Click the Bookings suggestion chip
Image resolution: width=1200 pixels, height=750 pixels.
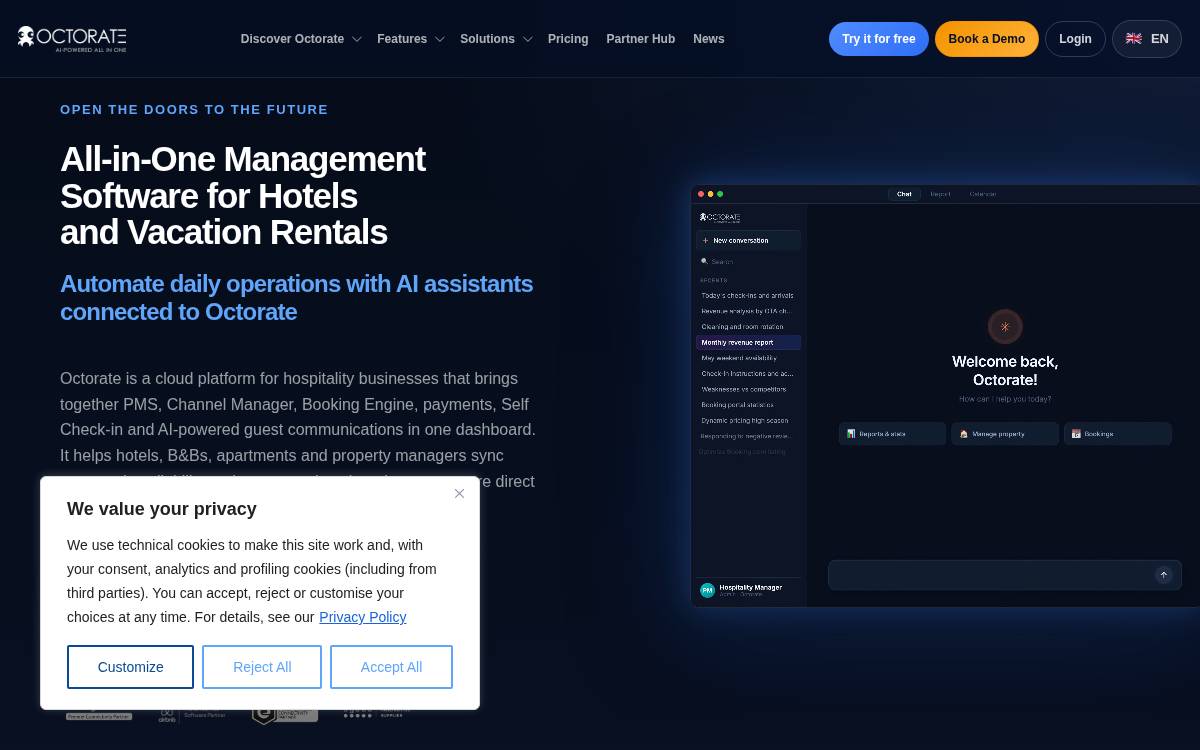tap(1117, 434)
